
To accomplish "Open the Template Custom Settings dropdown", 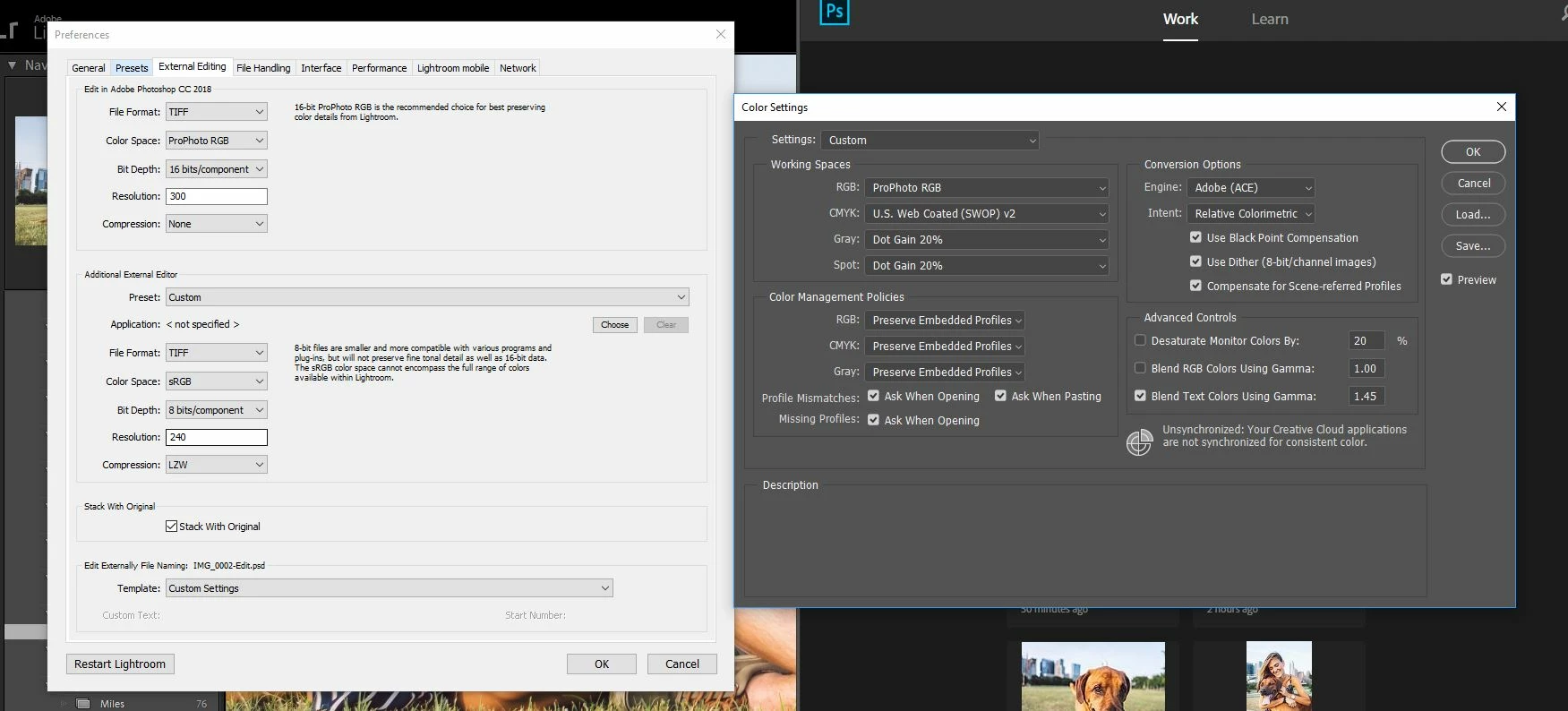I will point(390,588).
